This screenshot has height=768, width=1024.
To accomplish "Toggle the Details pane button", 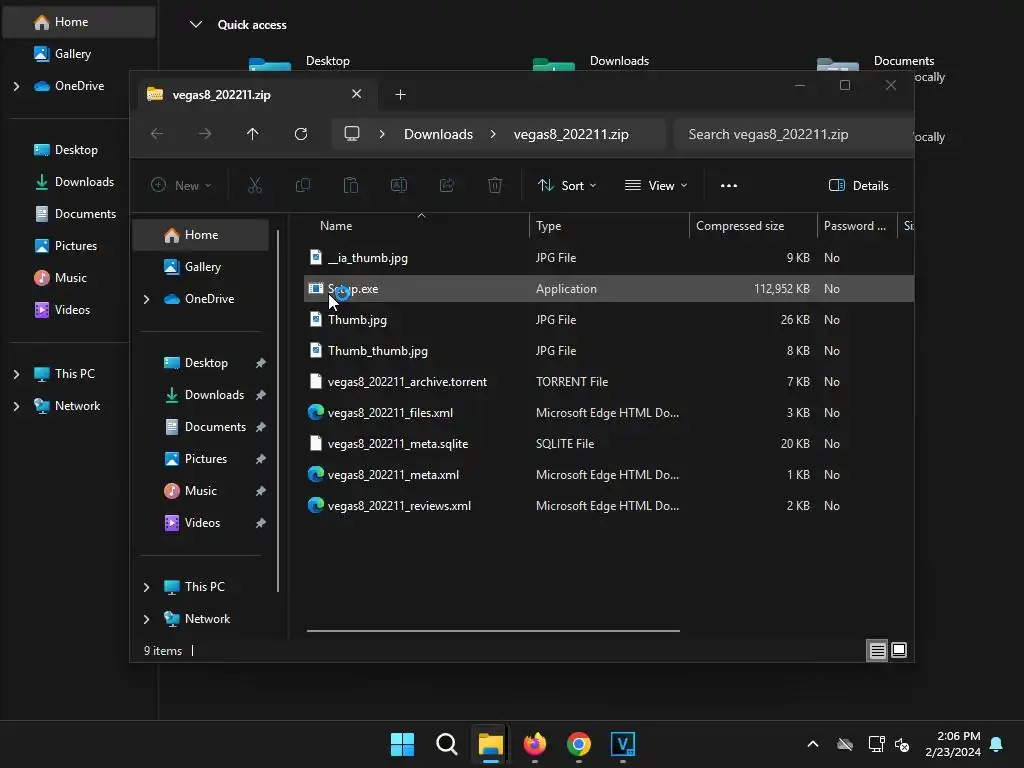I will click(x=858, y=185).
